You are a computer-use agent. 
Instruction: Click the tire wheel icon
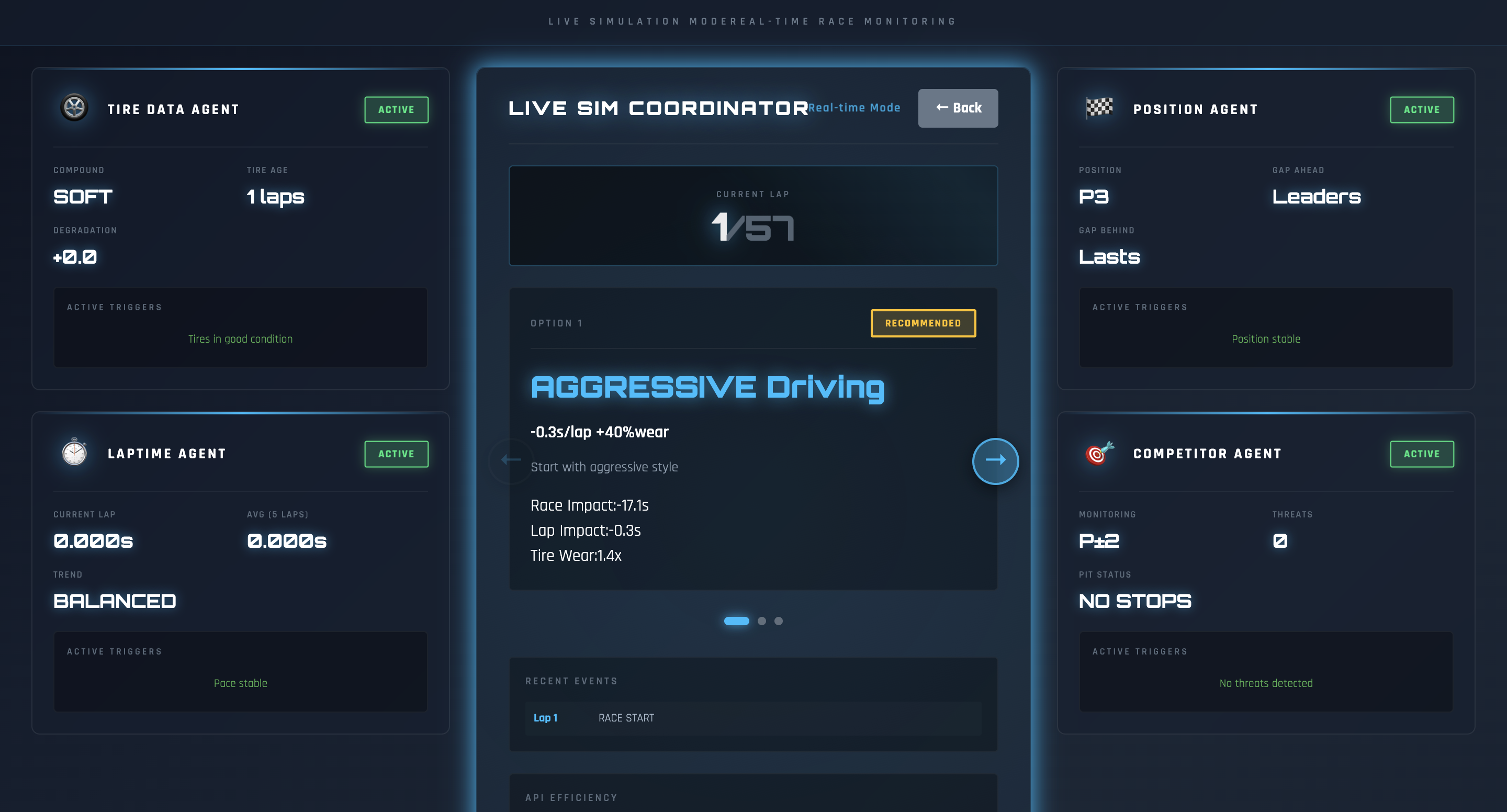(x=74, y=108)
